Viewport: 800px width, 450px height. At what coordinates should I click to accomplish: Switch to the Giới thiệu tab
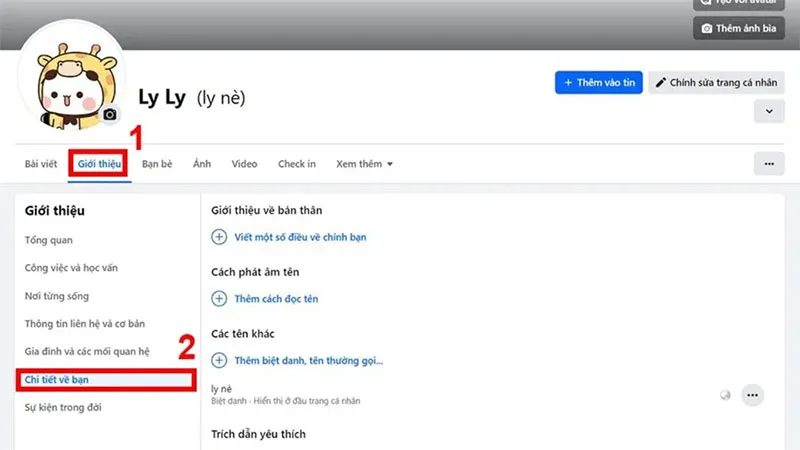(99, 164)
